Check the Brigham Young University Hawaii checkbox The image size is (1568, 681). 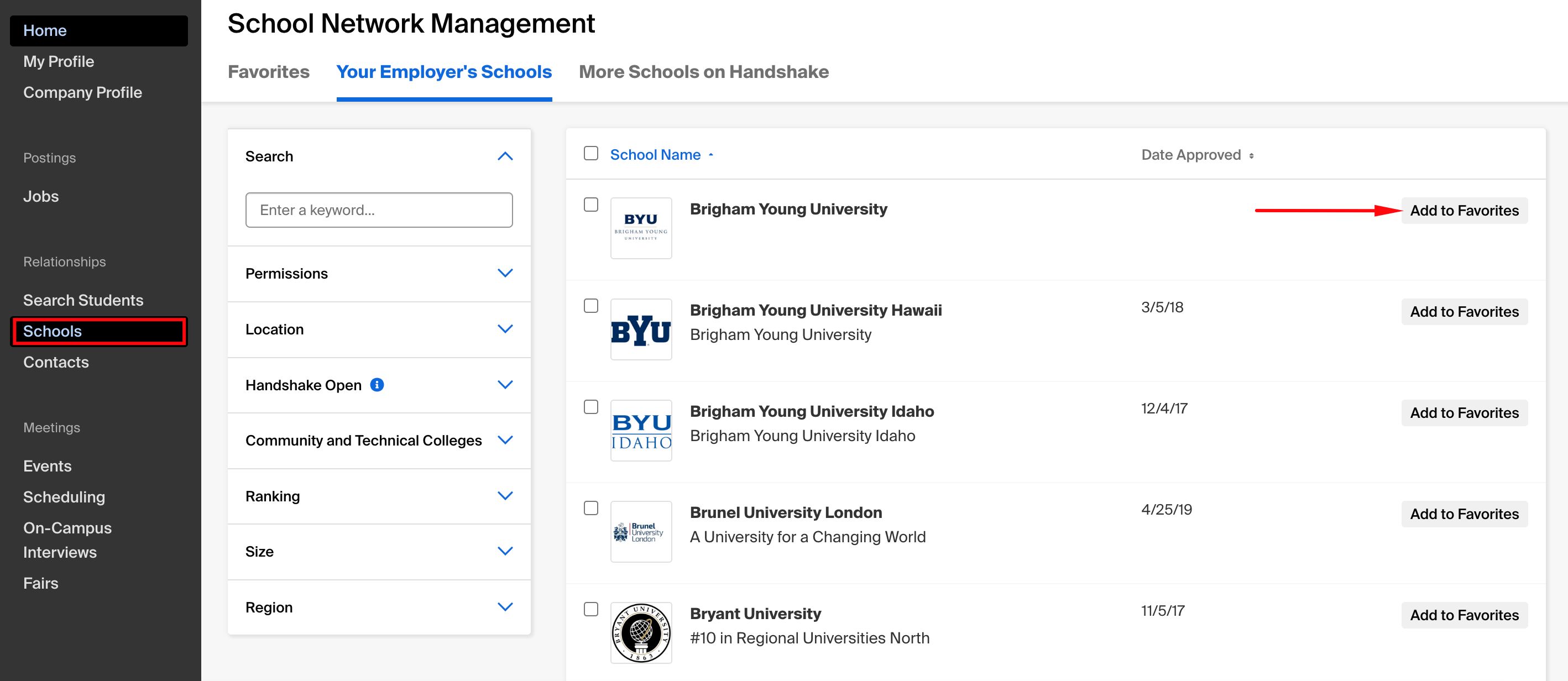pyautogui.click(x=590, y=306)
